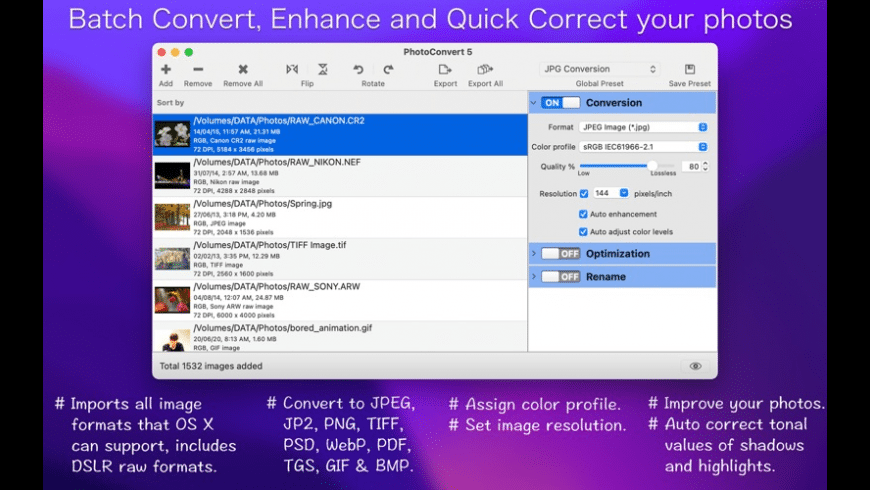The height and width of the screenshot is (490, 870).
Task: Click the Total 1532 images added status
Action: click(x=211, y=366)
